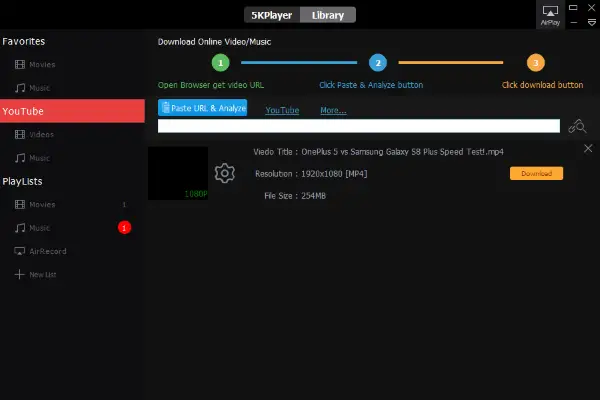This screenshot has width=600, height=400.
Task: Click the 1080P video thumbnail
Action: (x=178, y=173)
